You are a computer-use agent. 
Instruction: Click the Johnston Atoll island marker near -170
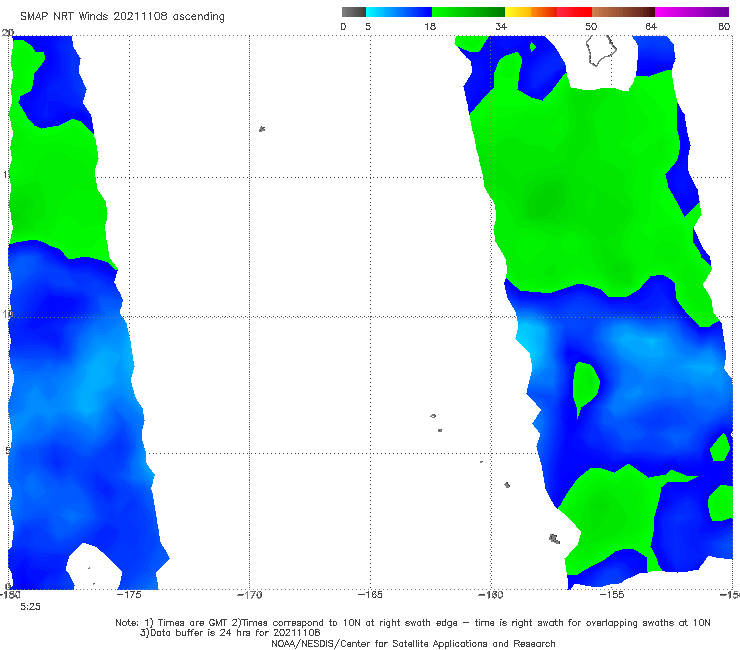pos(262,129)
